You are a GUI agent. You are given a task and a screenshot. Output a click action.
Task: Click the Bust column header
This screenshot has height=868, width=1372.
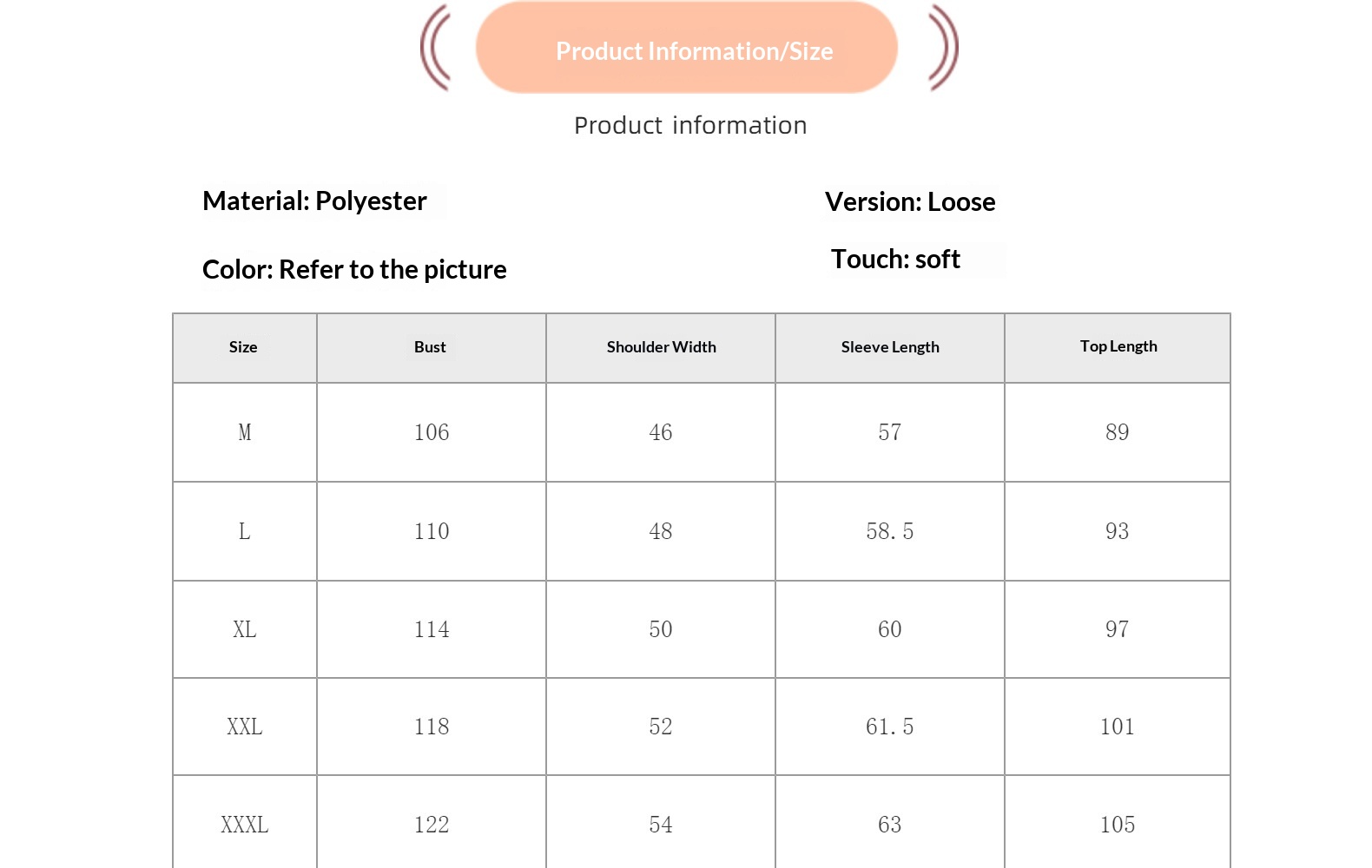430,347
